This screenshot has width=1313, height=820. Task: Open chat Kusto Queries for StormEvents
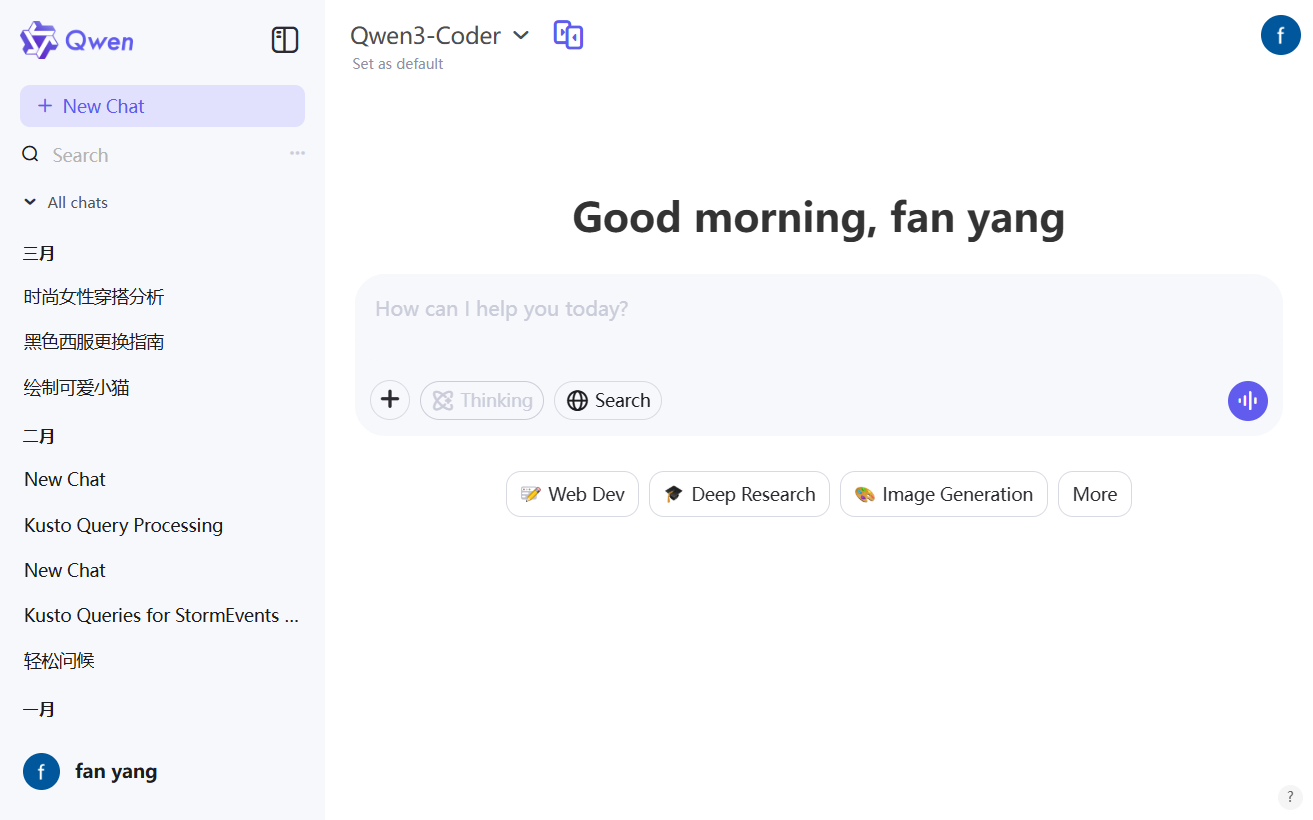pos(162,616)
